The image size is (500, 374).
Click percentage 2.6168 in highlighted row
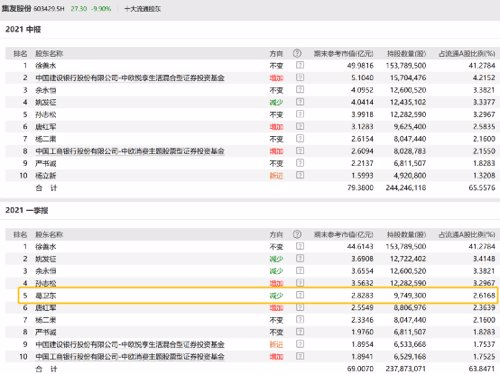click(x=484, y=295)
